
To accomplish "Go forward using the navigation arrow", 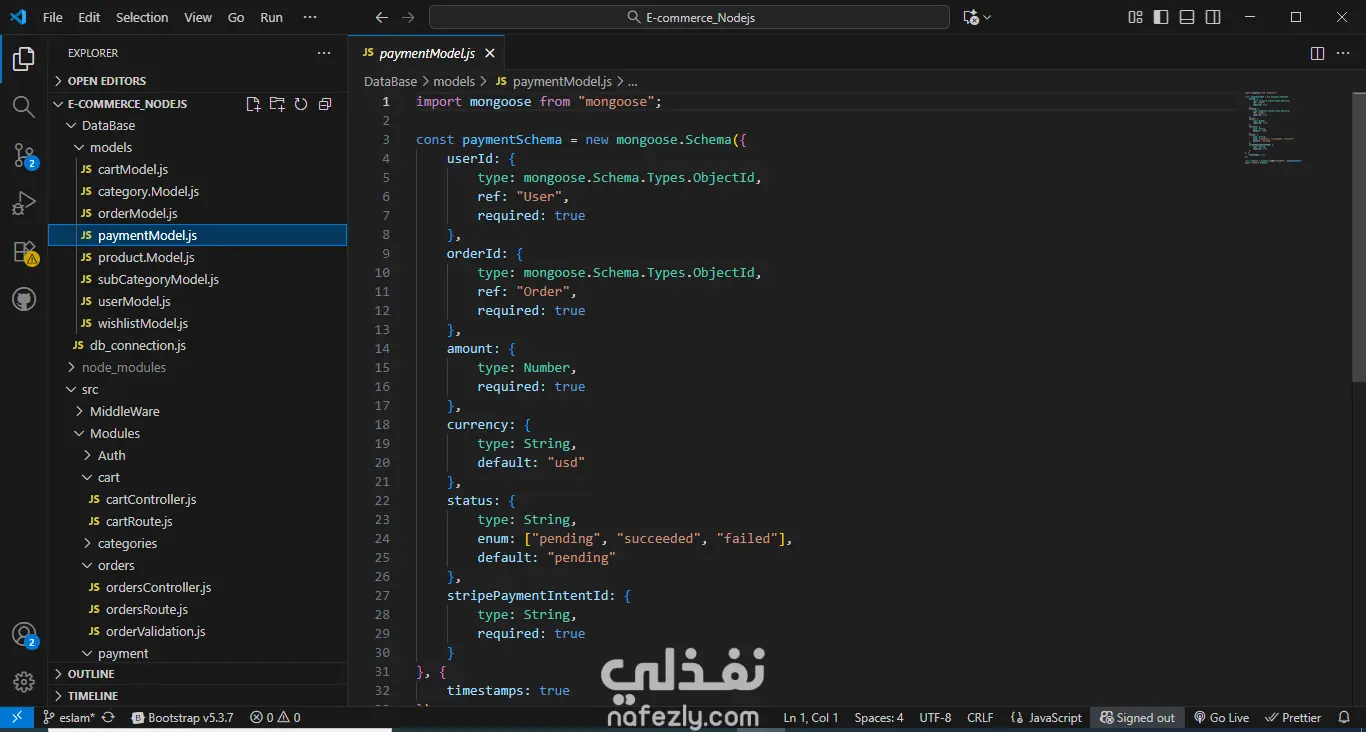I will tap(407, 17).
